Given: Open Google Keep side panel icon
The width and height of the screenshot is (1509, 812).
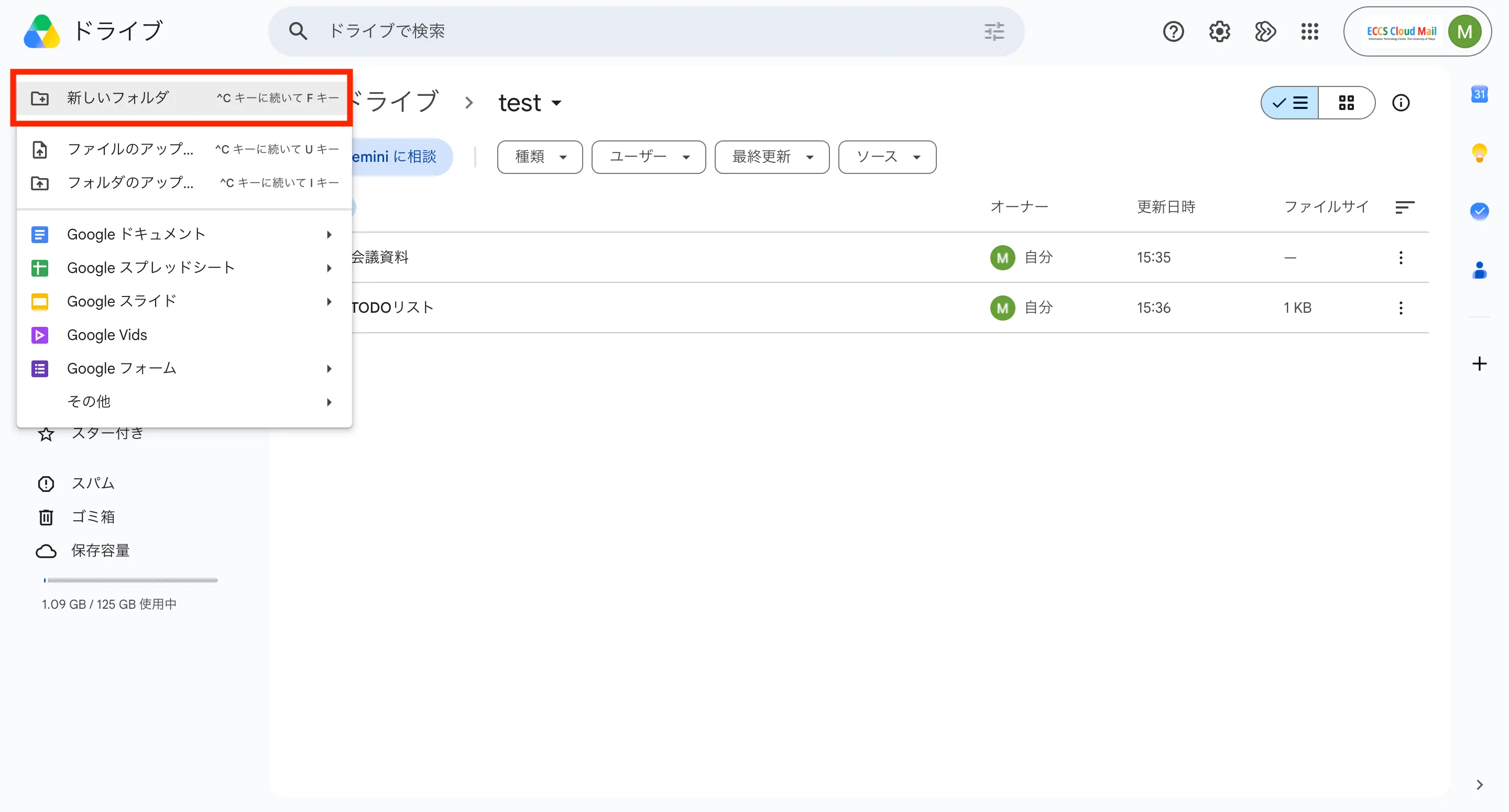Looking at the screenshot, I should (1480, 153).
